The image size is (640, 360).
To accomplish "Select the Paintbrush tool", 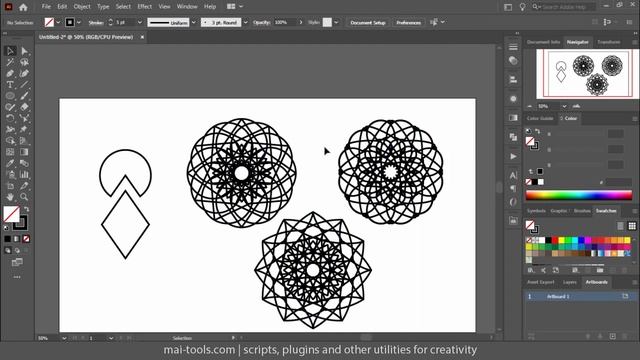I will (x=24, y=96).
